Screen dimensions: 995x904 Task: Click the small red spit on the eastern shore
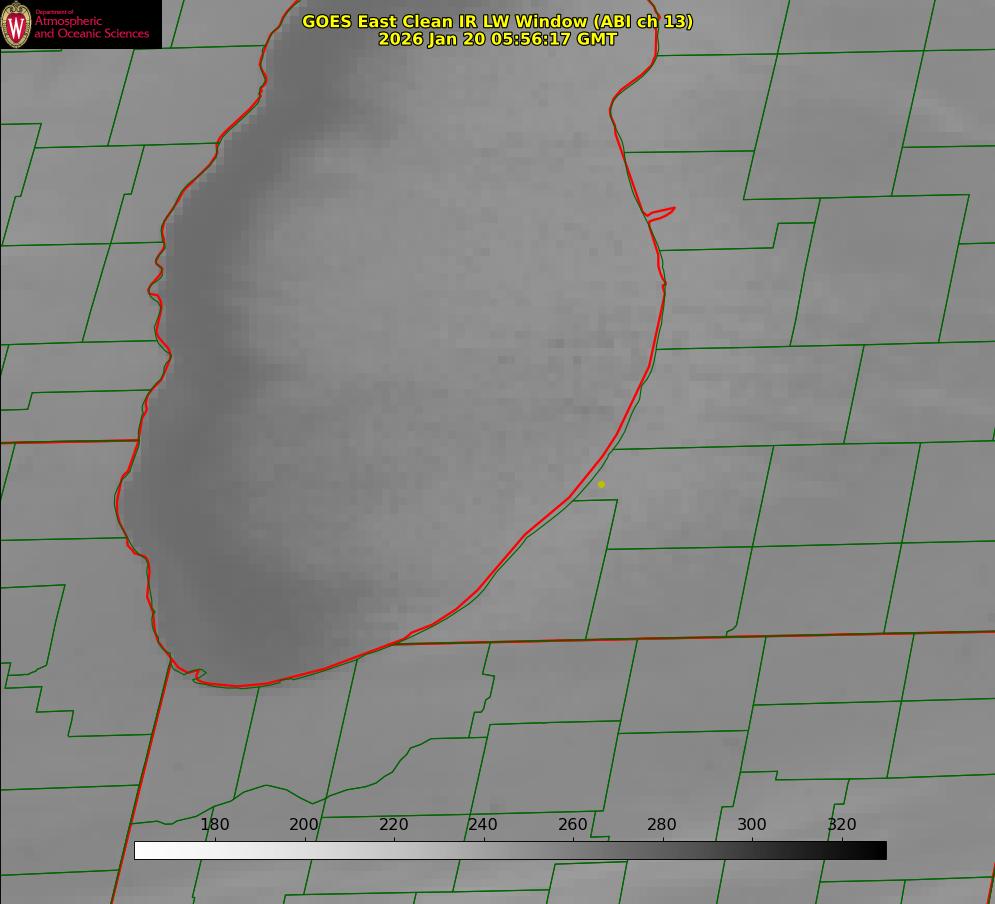point(662,212)
